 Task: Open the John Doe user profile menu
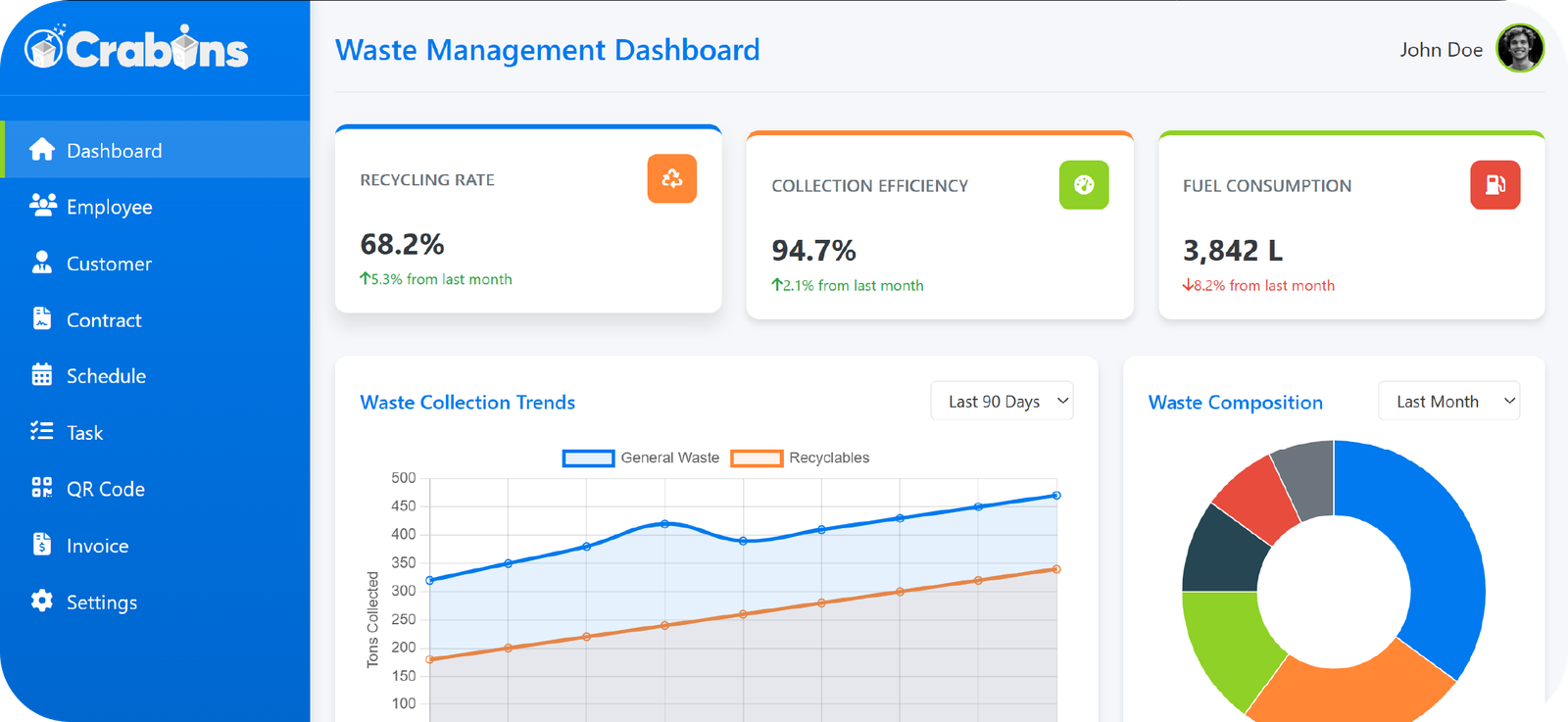(1441, 50)
